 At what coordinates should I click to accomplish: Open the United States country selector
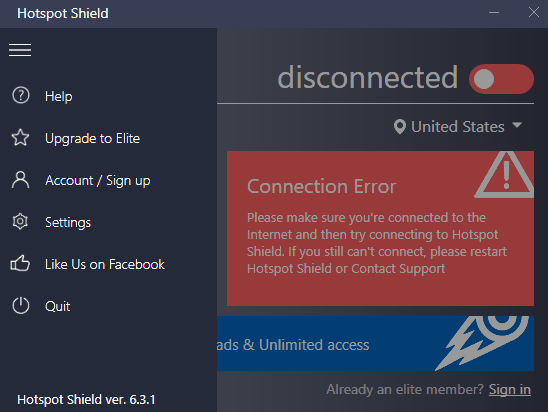[458, 127]
